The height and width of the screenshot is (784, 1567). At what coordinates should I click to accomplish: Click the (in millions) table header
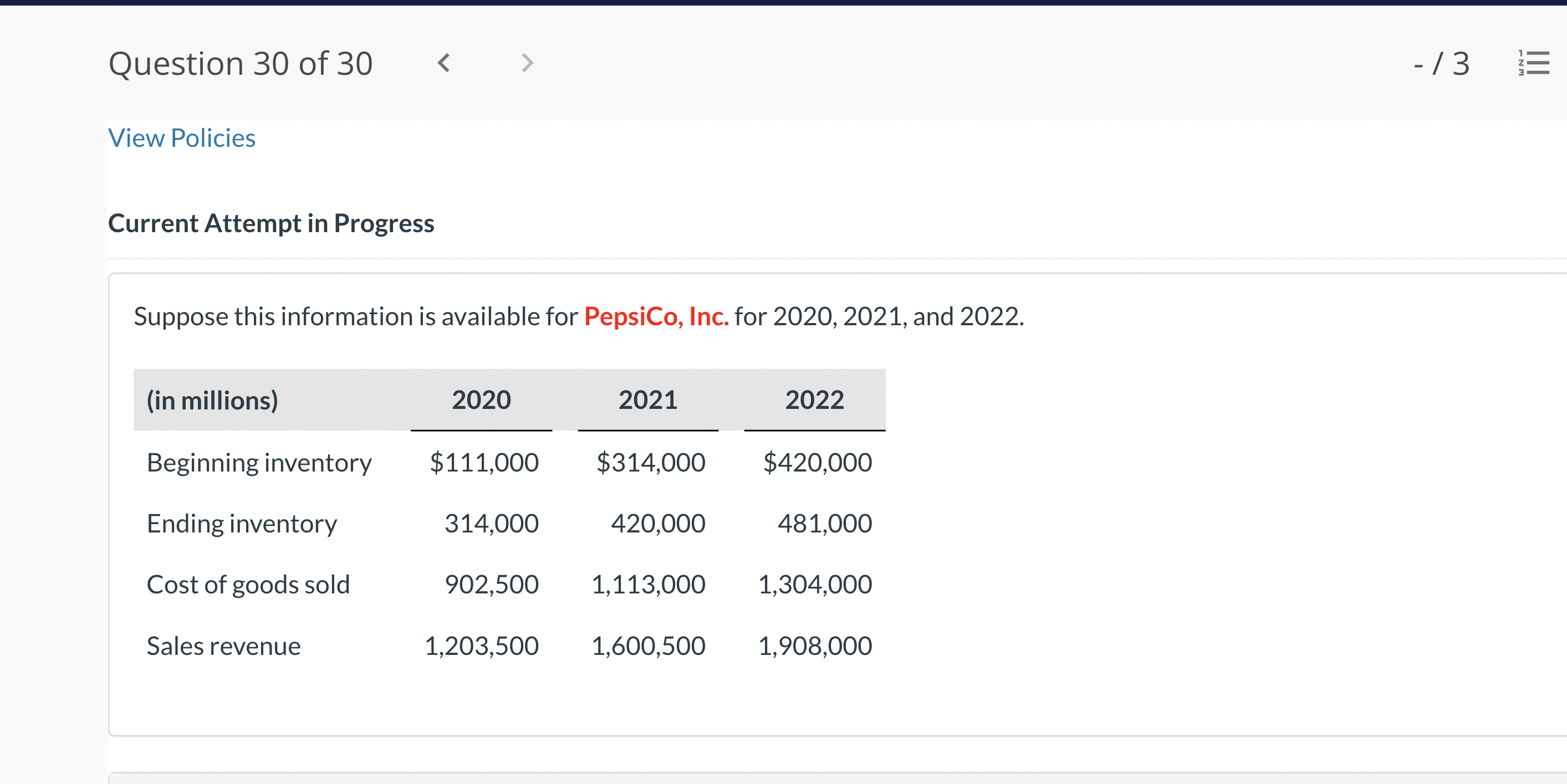pos(212,401)
